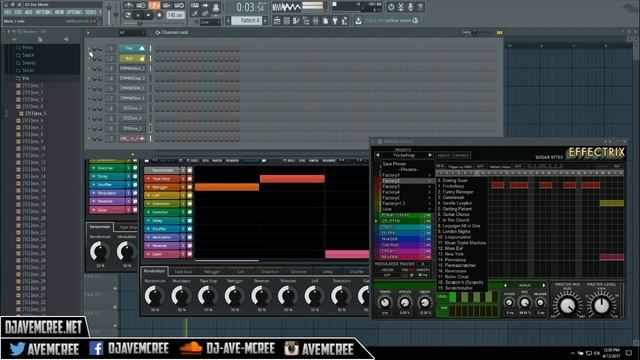Expand Factory2 preset submenu in Effectrix
640x360 pixels.
[x=406, y=181]
